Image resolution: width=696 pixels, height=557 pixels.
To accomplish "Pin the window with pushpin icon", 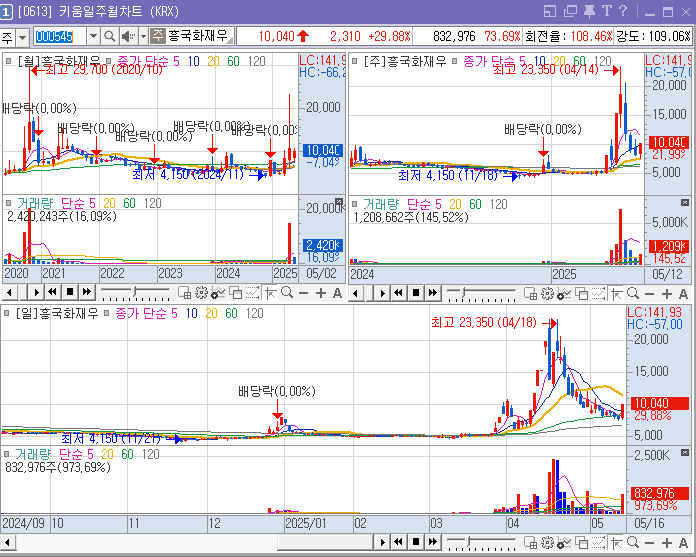I will click(x=589, y=12).
